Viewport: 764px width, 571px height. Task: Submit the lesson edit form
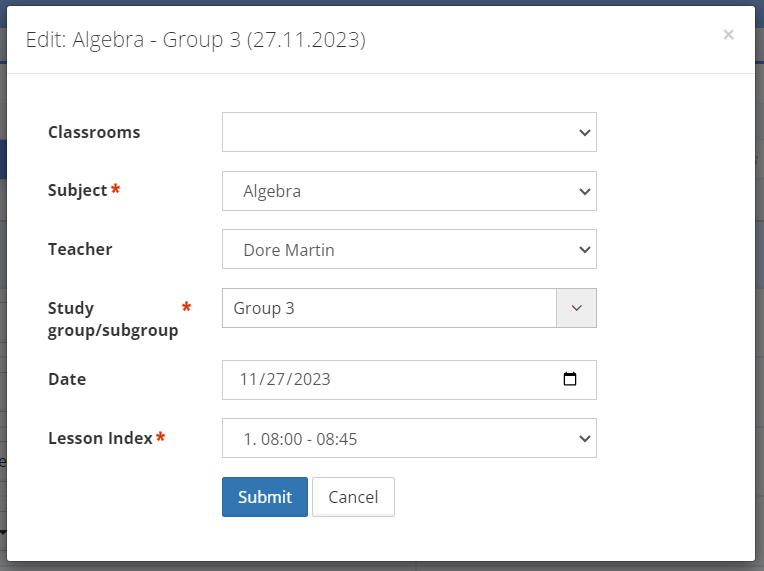tap(265, 497)
